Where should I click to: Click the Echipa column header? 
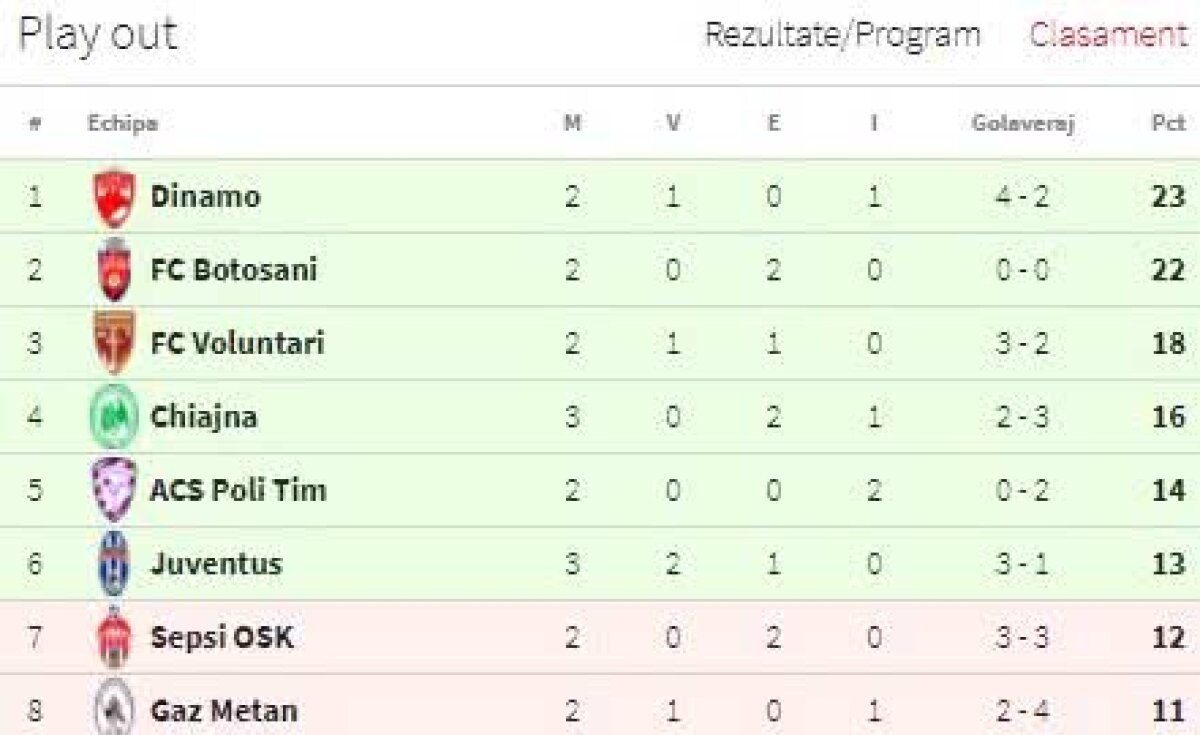point(122,124)
